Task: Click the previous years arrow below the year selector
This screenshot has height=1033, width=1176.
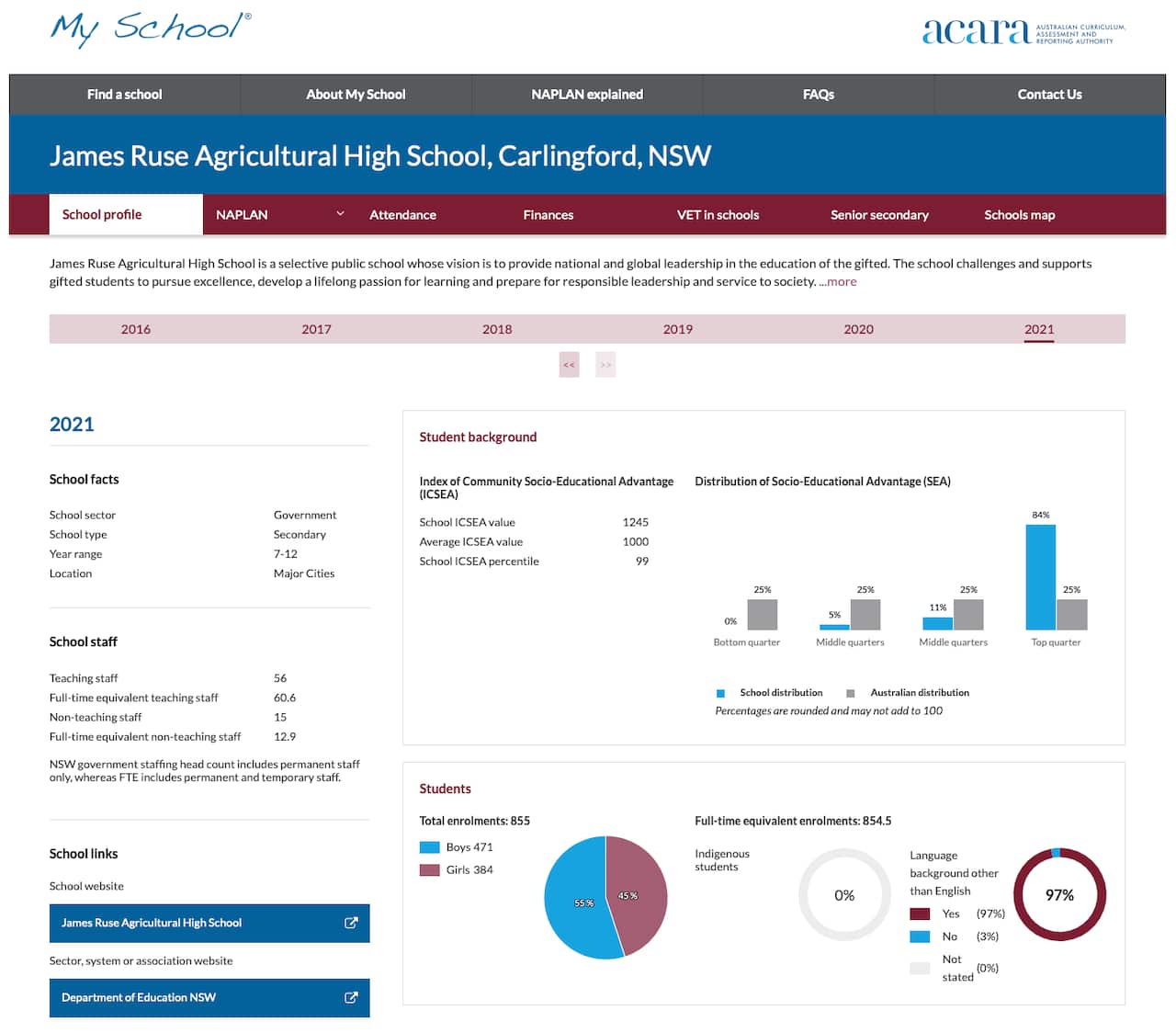Action: click(x=569, y=365)
